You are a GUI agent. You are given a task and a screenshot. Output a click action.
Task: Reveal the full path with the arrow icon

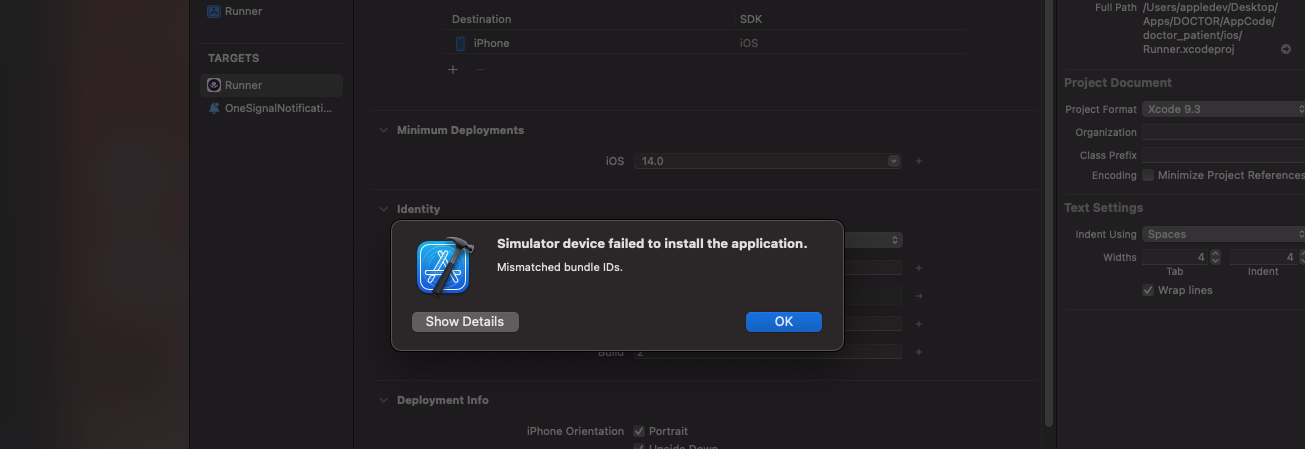1286,49
